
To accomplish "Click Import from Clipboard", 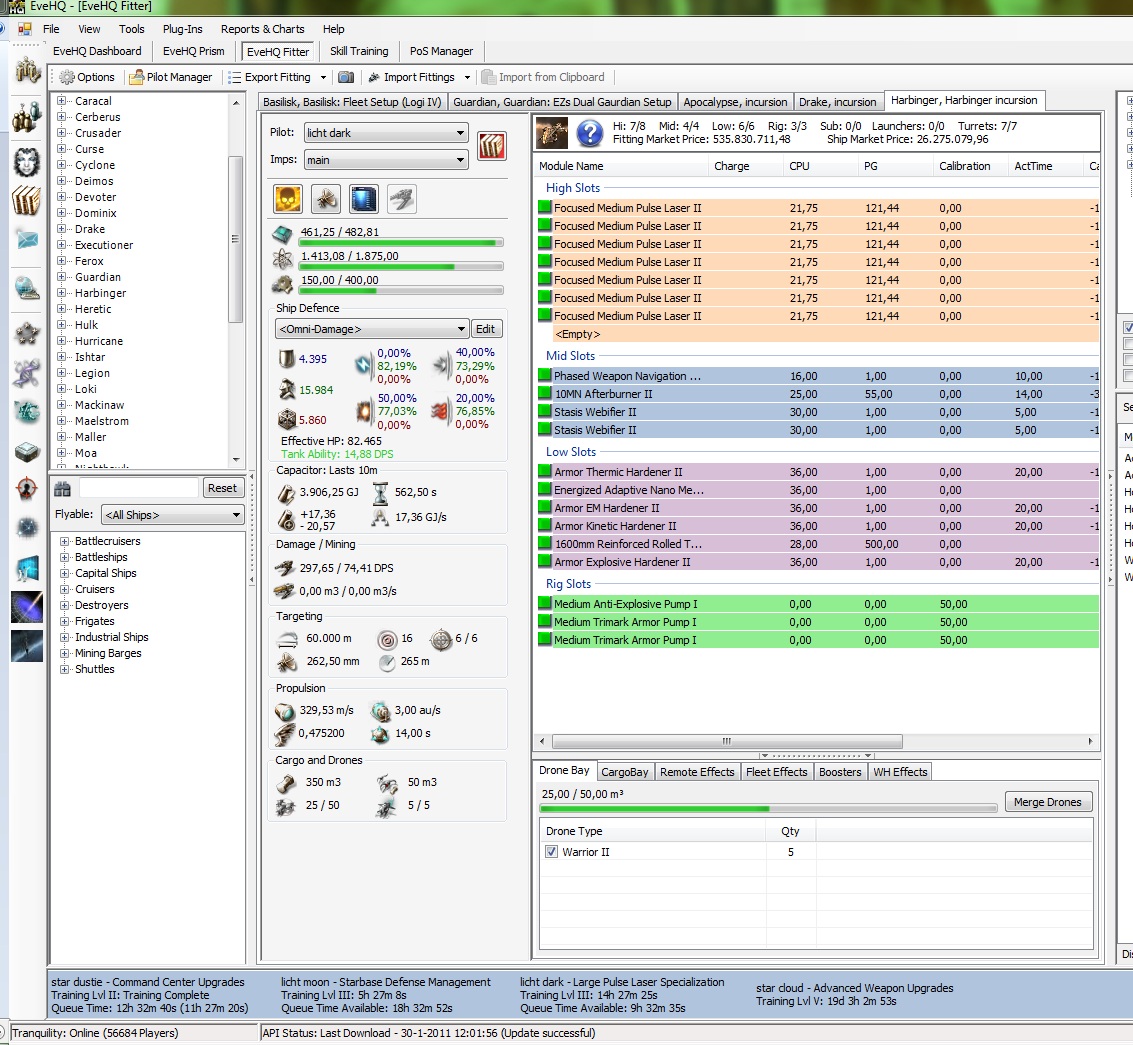I will coord(543,77).
